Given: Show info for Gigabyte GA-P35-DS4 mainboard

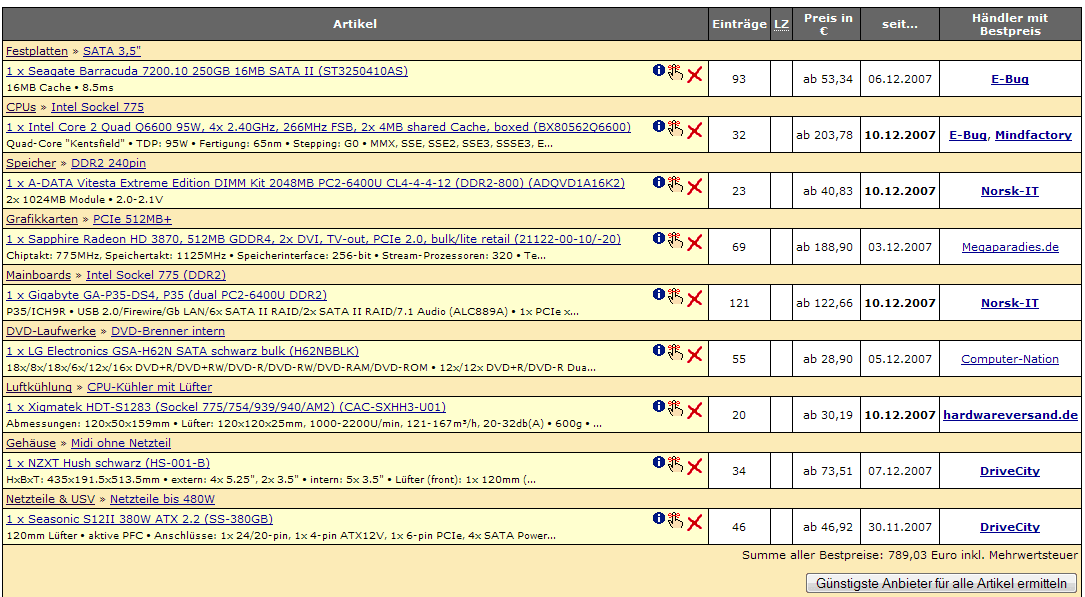Looking at the screenshot, I should click(659, 295).
